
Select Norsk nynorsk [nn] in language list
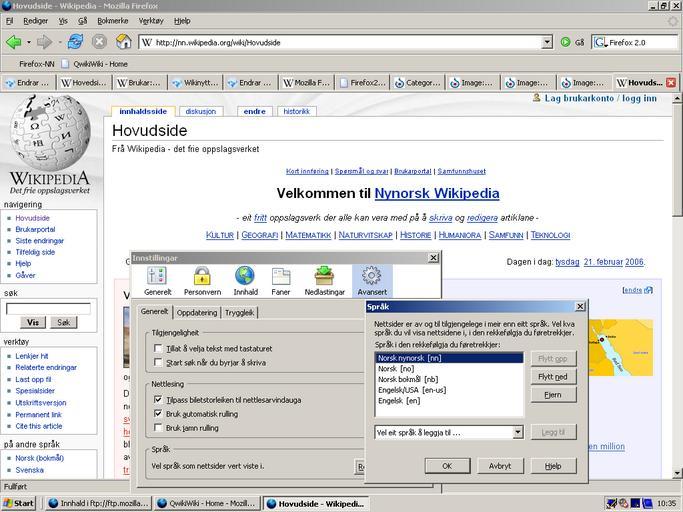pyautogui.click(x=449, y=358)
